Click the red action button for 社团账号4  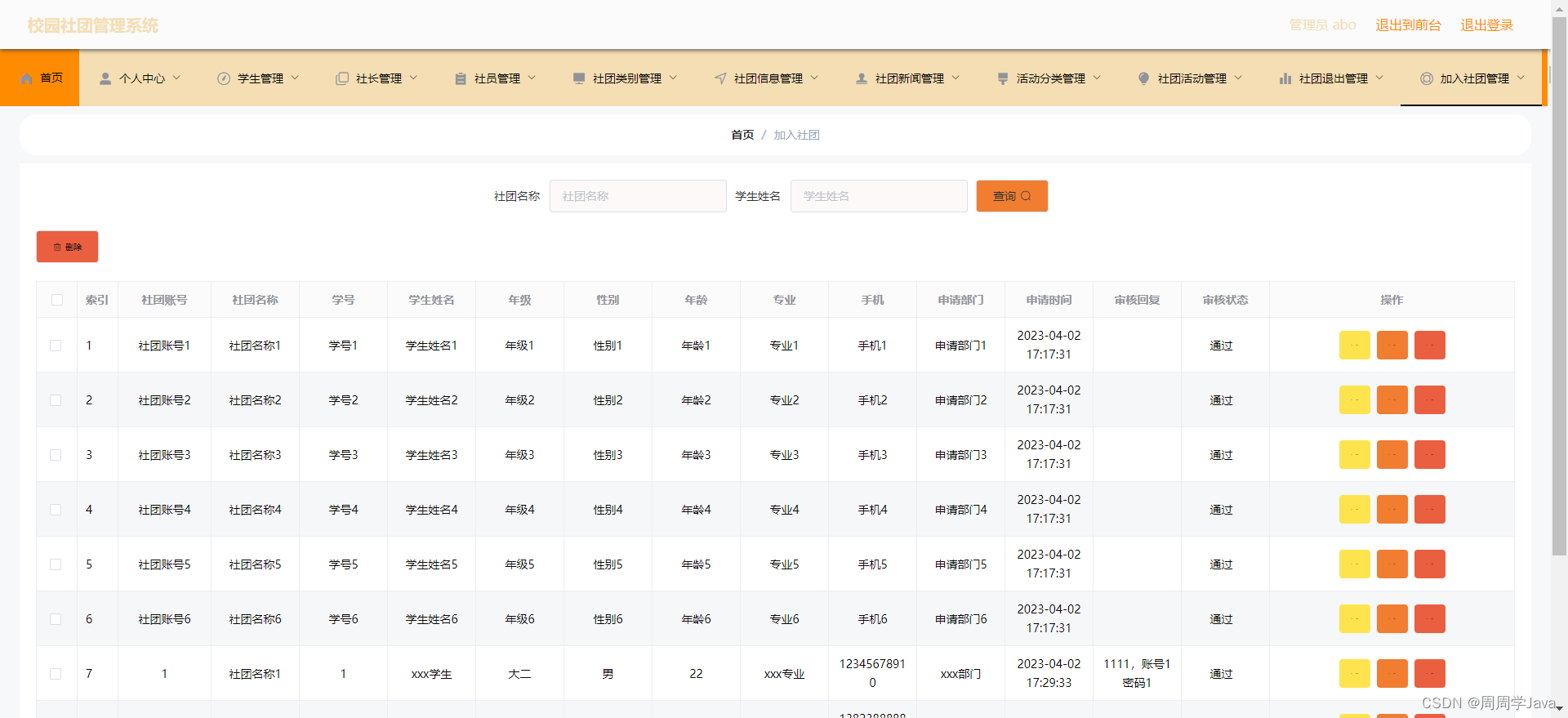[x=1429, y=510]
